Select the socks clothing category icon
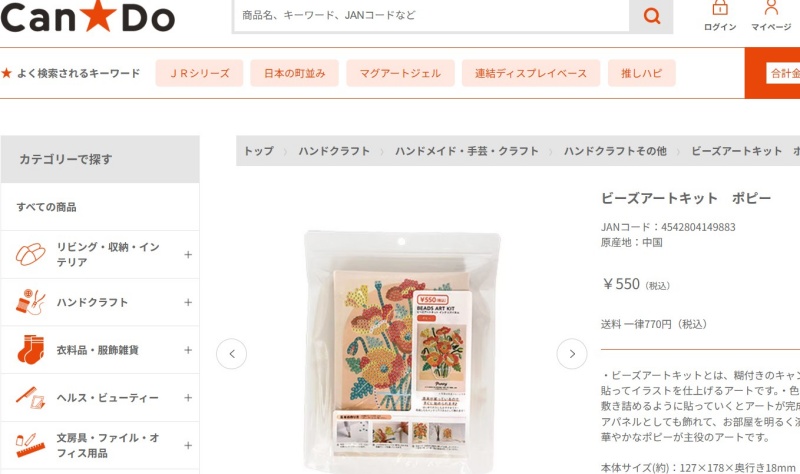 coord(30,350)
